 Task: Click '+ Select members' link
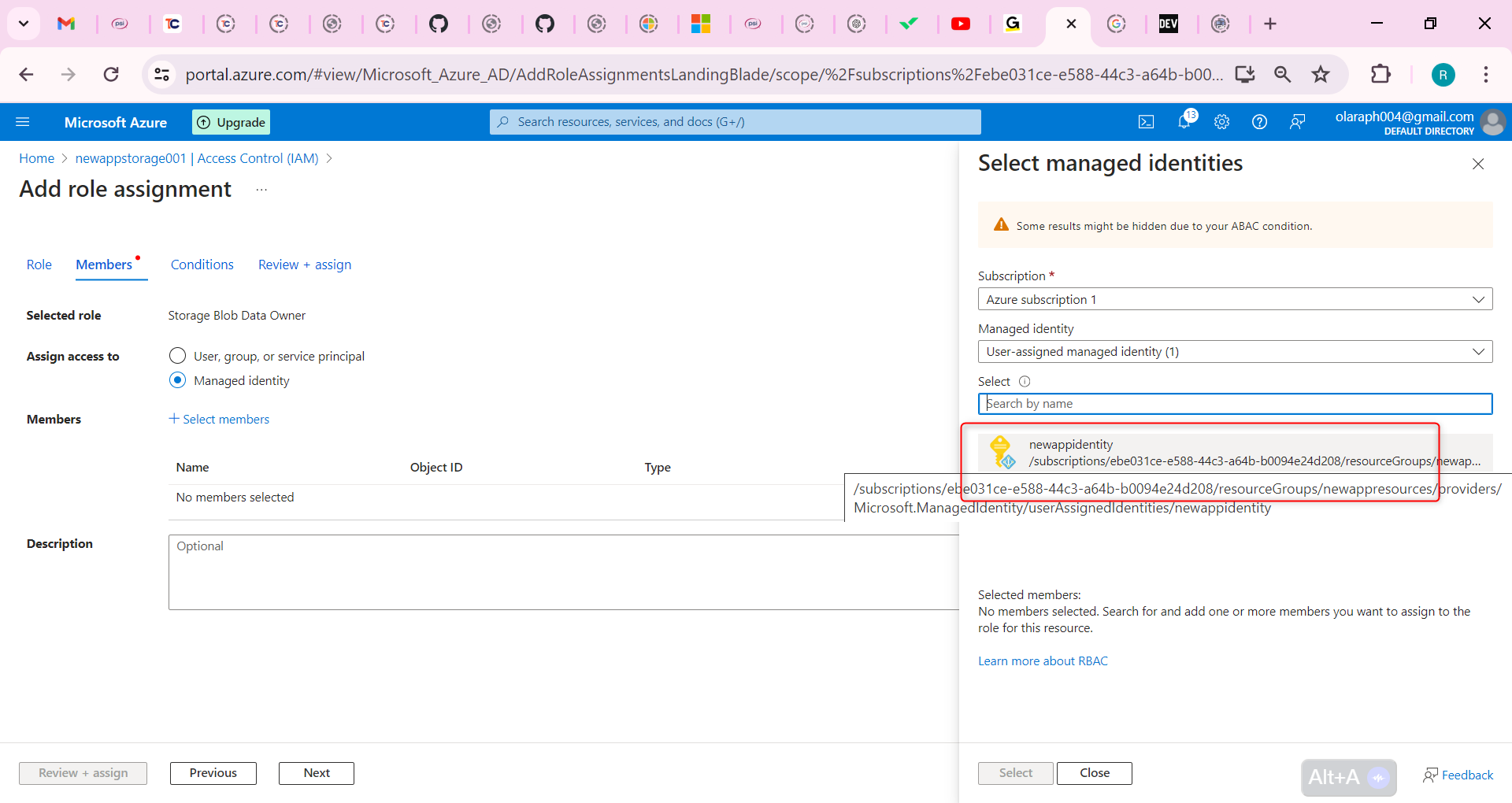point(219,419)
